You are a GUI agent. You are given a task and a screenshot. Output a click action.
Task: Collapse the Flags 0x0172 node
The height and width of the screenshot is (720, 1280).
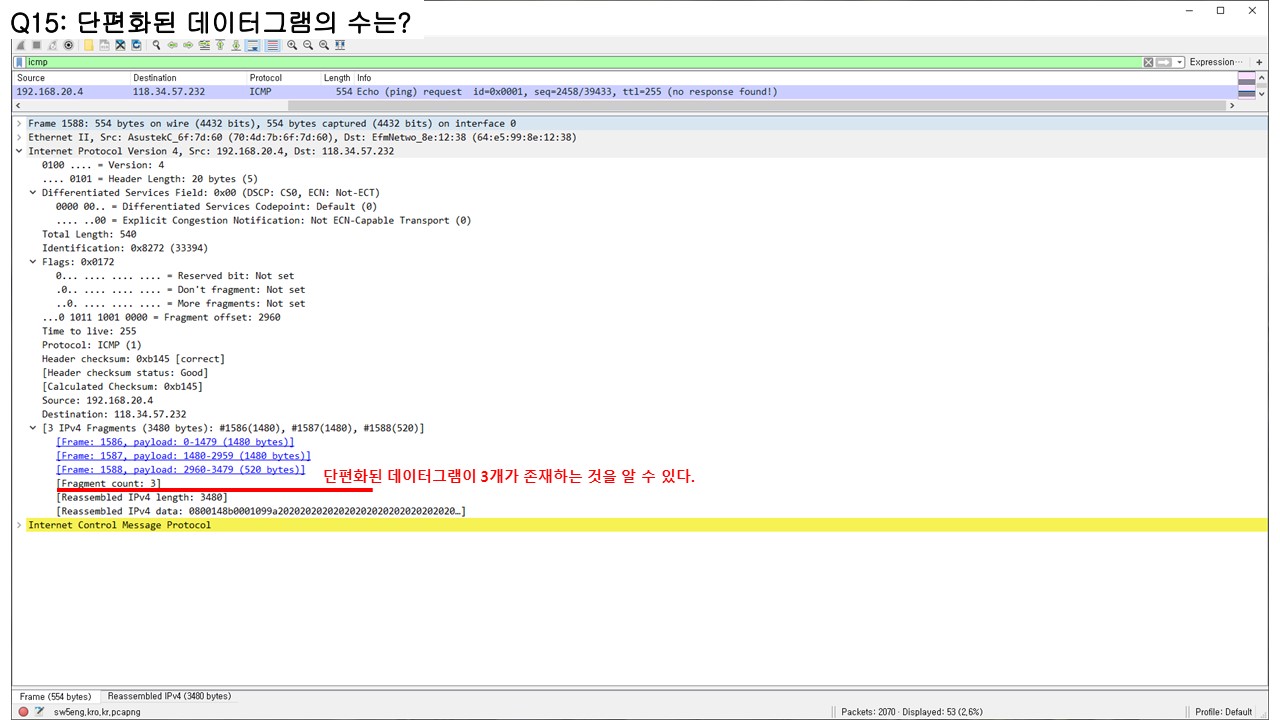point(33,262)
